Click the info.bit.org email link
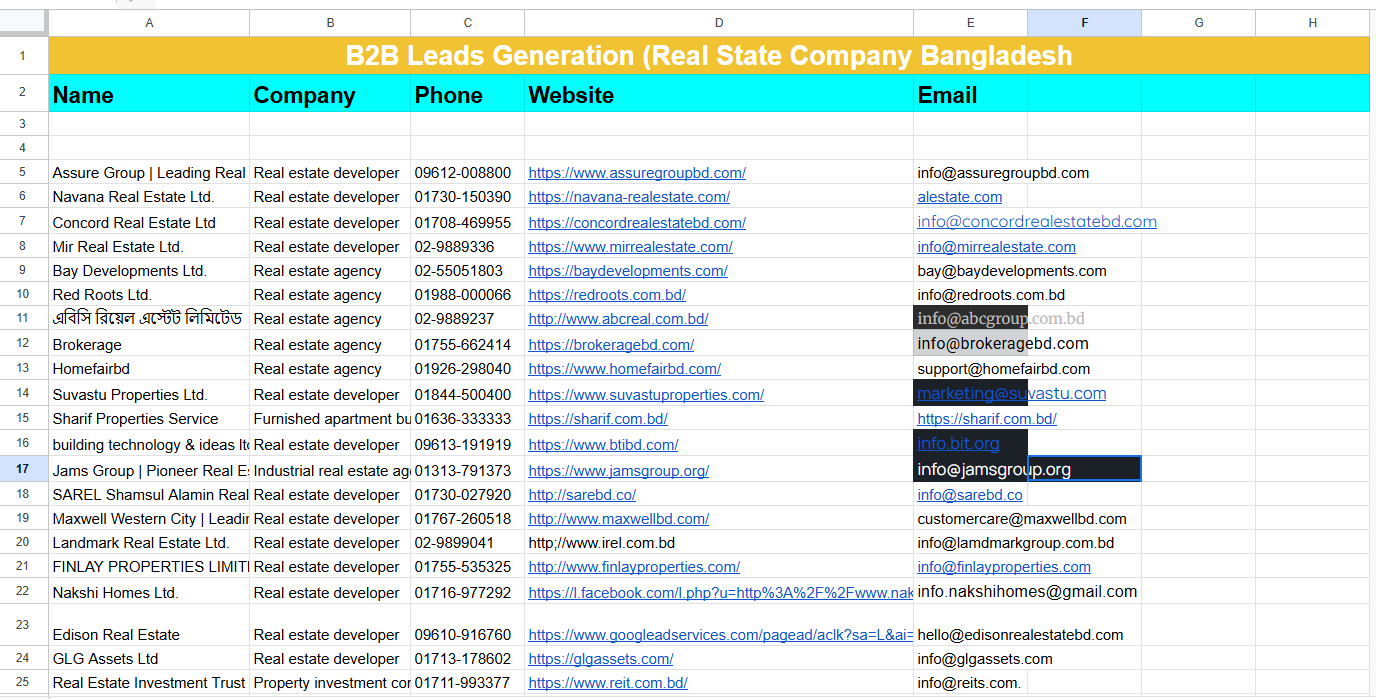This screenshot has width=1376, height=699. (958, 444)
